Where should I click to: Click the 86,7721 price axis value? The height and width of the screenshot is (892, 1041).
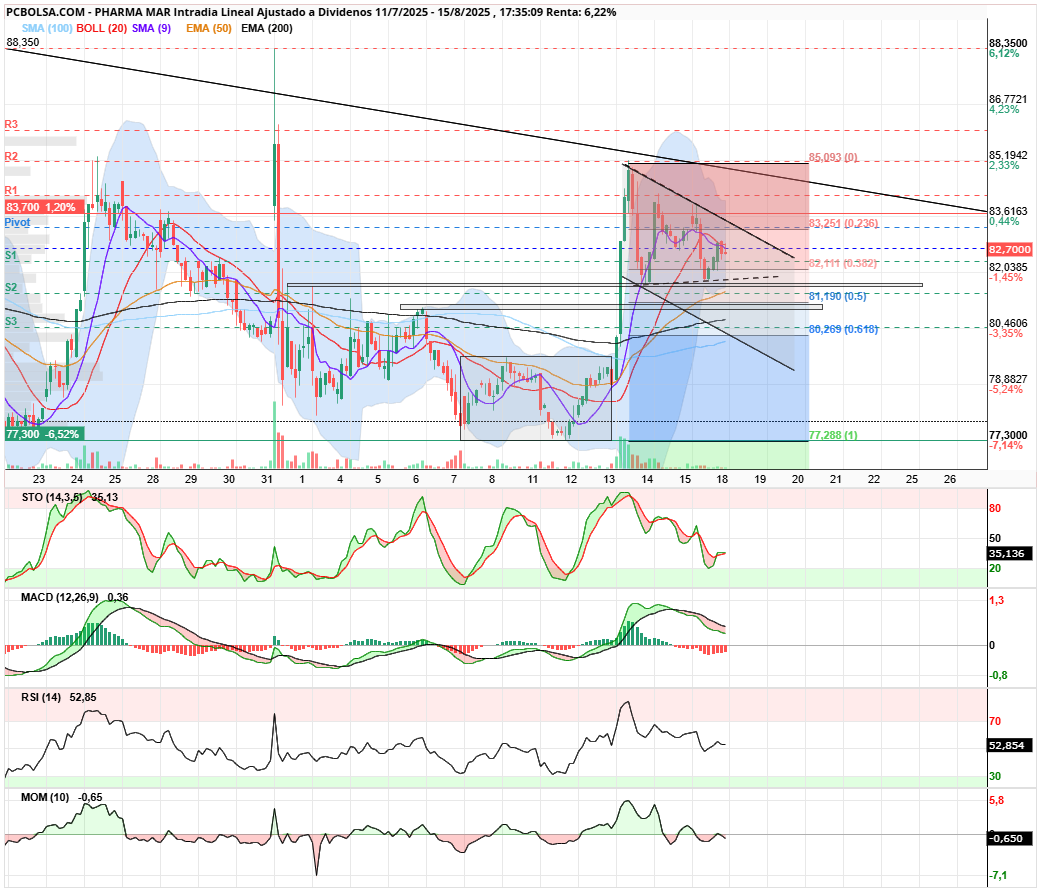(1008, 99)
